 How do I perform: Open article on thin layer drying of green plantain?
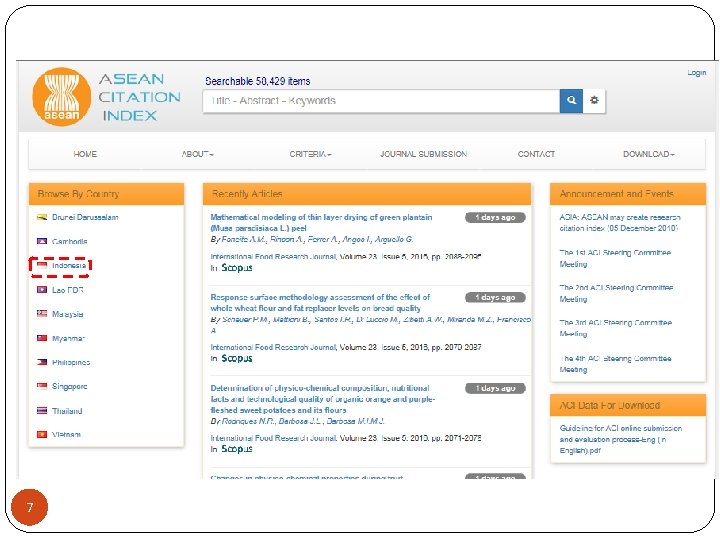pyautogui.click(x=321, y=223)
